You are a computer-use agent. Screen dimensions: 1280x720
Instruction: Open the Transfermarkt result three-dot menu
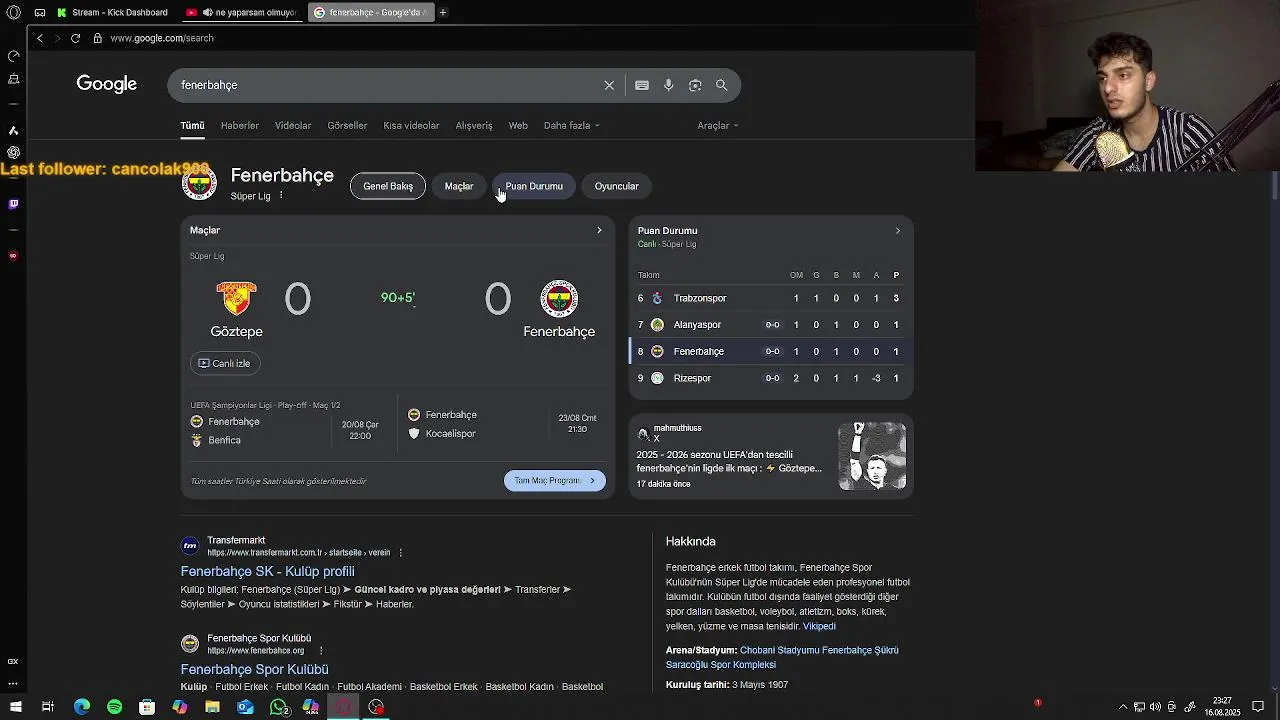click(x=401, y=552)
